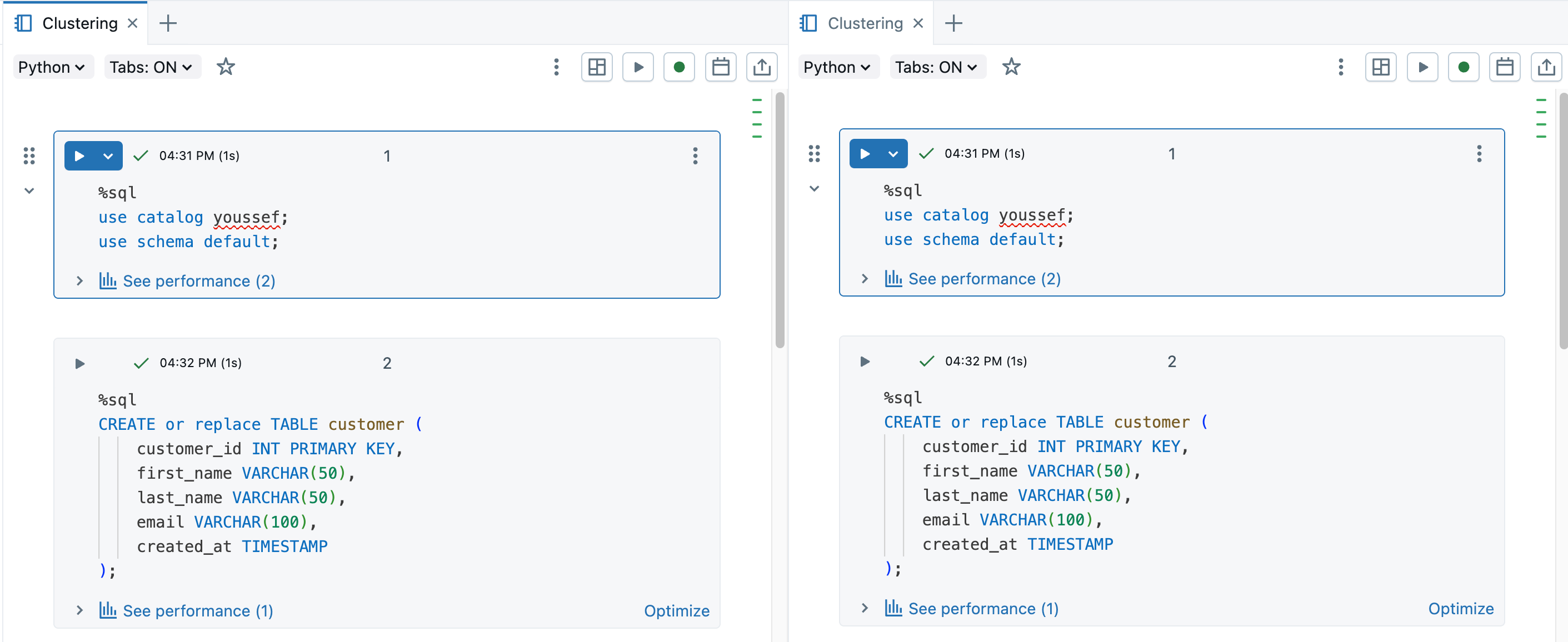Click the Optimize link in right cell 2
Image resolution: width=1568 pixels, height=642 pixels.
pos(1460,608)
